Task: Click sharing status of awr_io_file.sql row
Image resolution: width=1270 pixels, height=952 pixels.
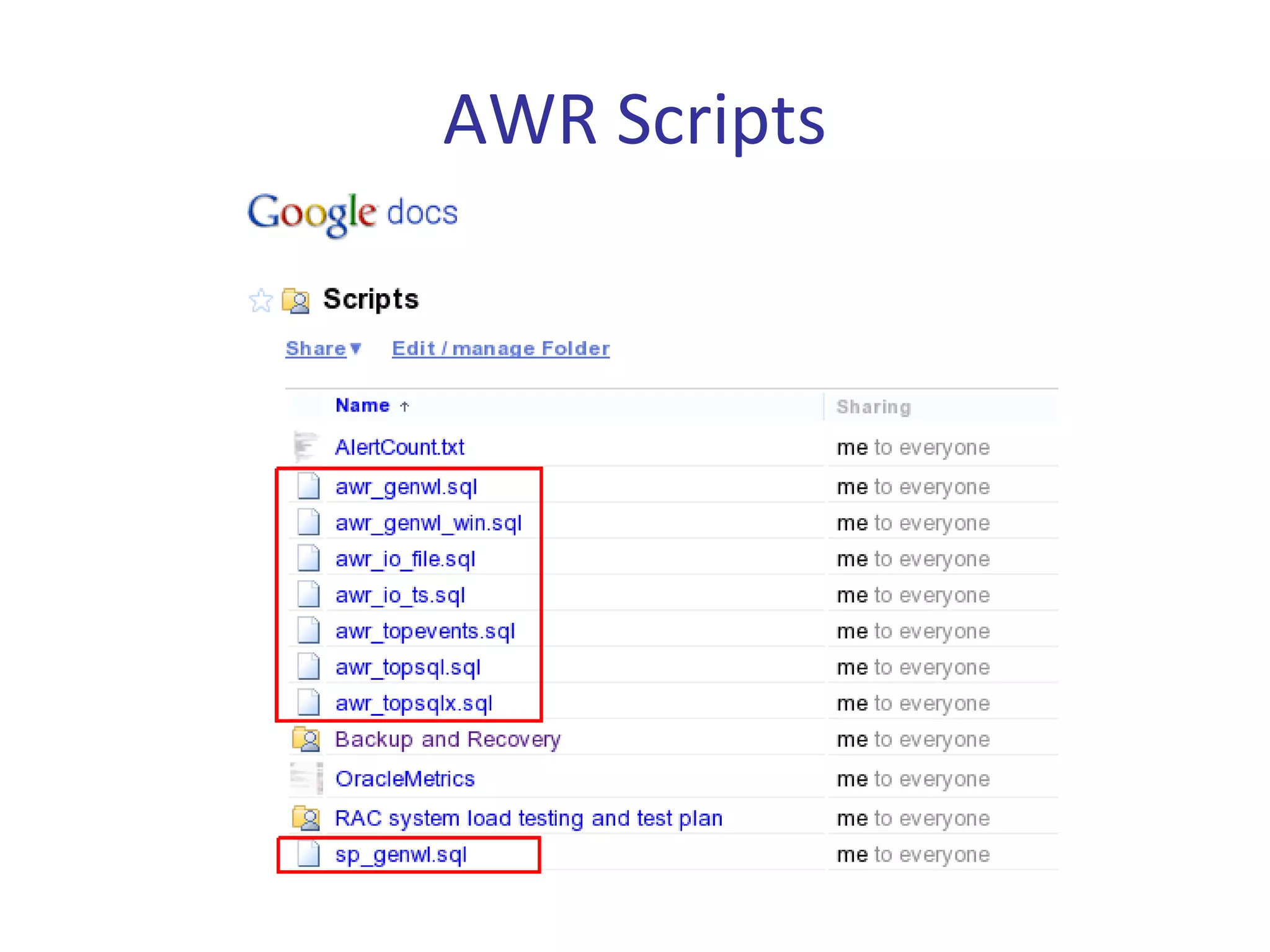Action: point(913,559)
